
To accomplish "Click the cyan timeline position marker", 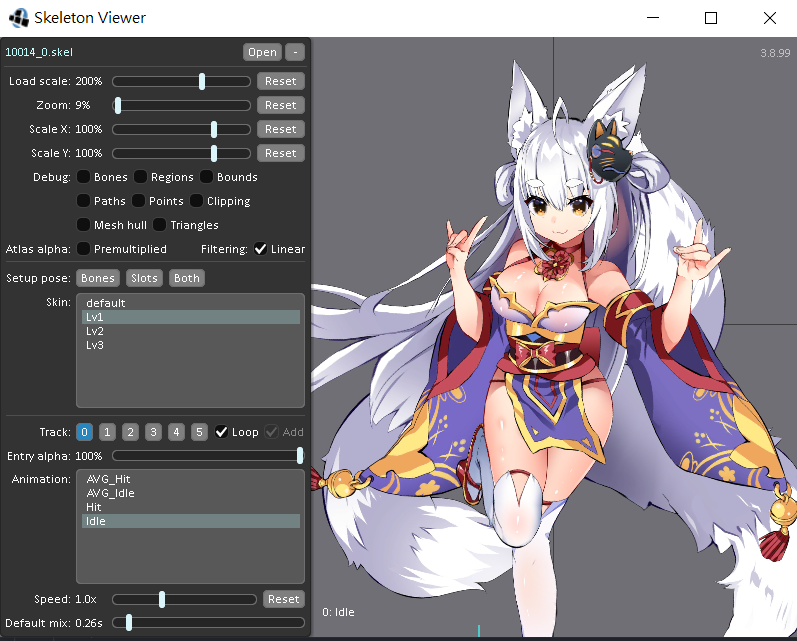I will (x=479, y=631).
